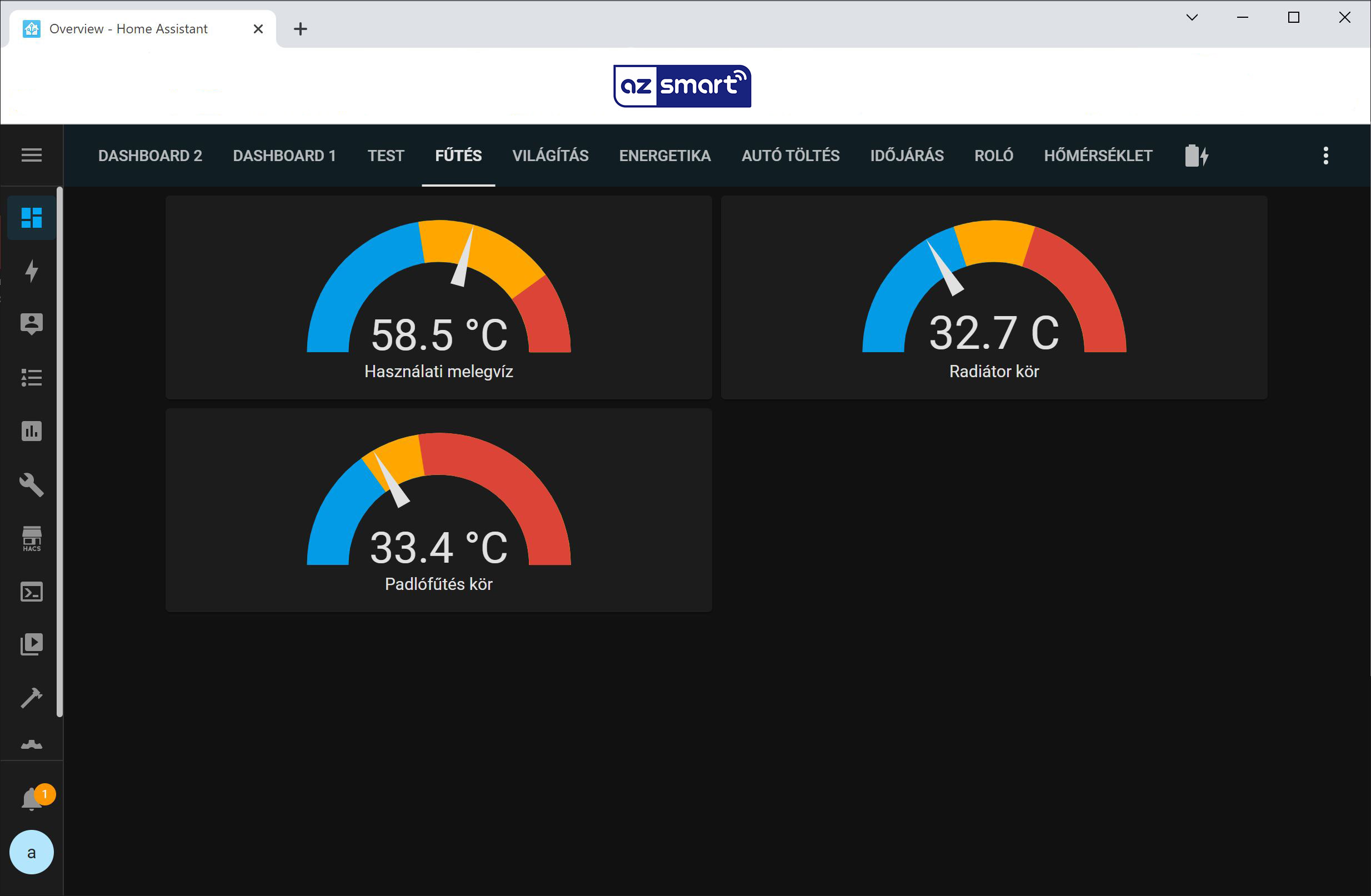The image size is (1371, 896).
Task: Open the History chart sidebar icon
Action: click(32, 431)
